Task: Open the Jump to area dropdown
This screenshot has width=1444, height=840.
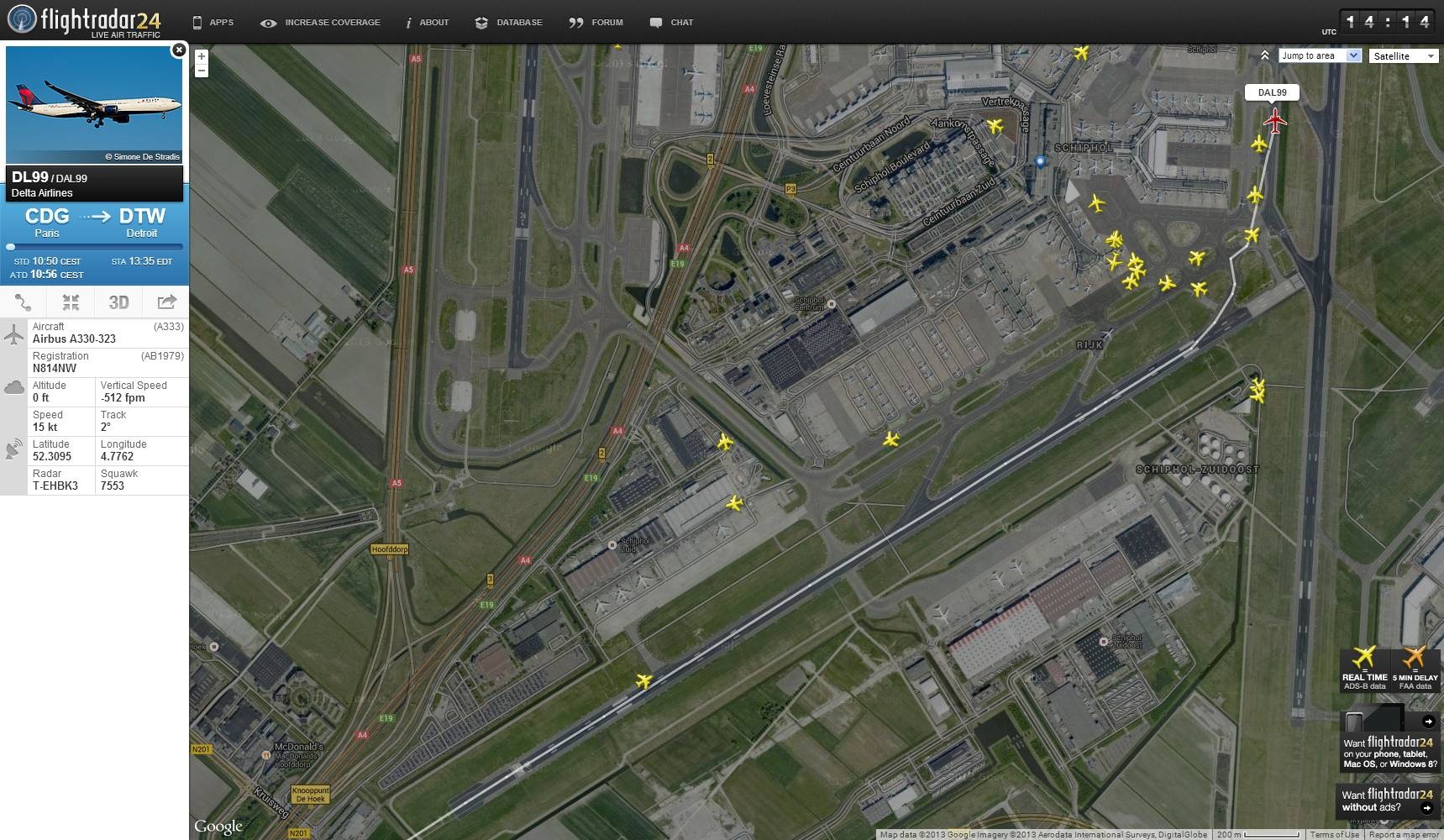Action: 1319,55
